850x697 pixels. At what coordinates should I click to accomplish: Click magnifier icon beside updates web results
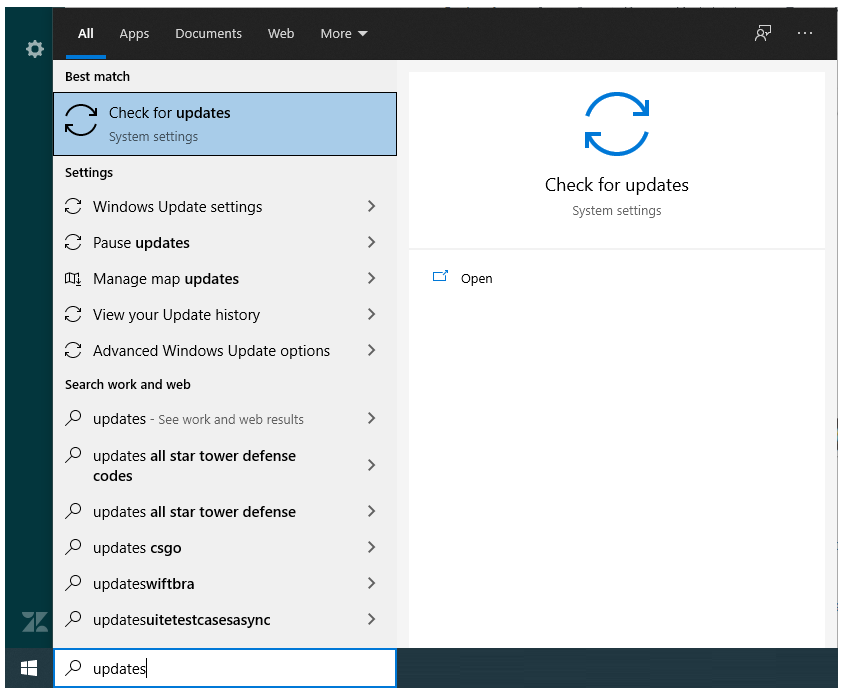(73, 418)
